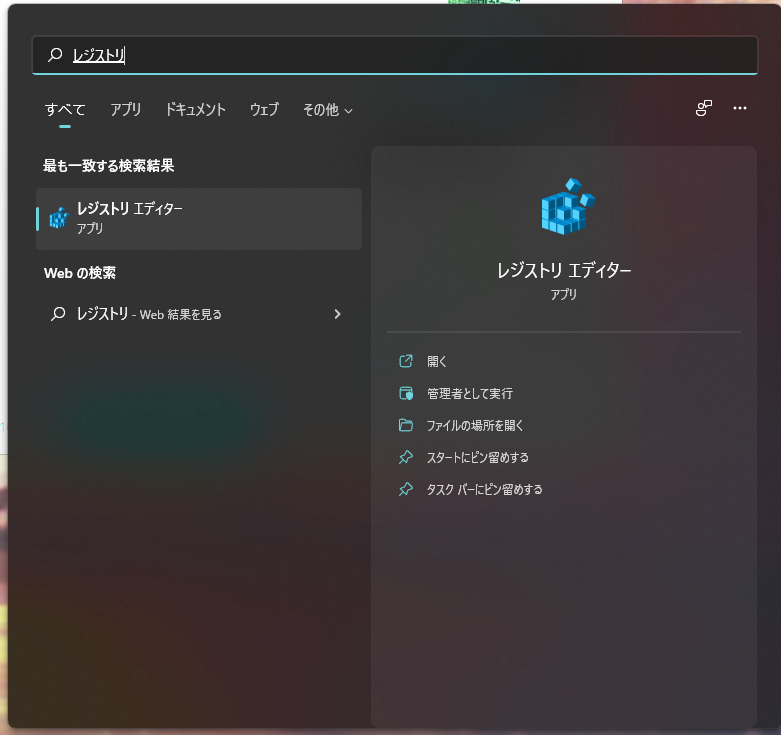The image size is (781, 735).
Task: Click the folder icon for file location
Action: pyautogui.click(x=406, y=425)
